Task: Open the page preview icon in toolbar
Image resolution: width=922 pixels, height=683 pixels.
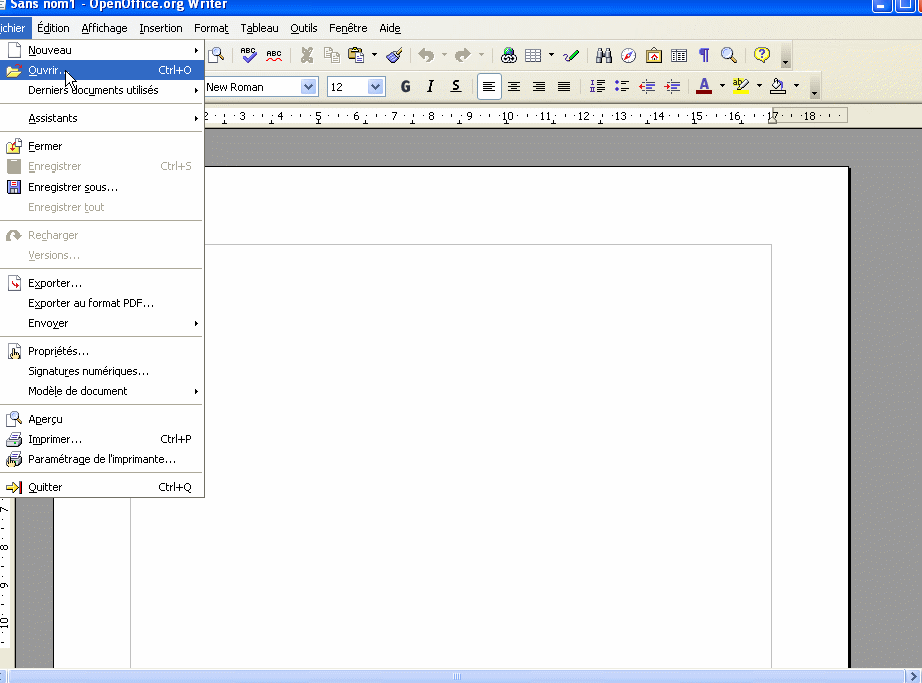Action: [x=216, y=55]
